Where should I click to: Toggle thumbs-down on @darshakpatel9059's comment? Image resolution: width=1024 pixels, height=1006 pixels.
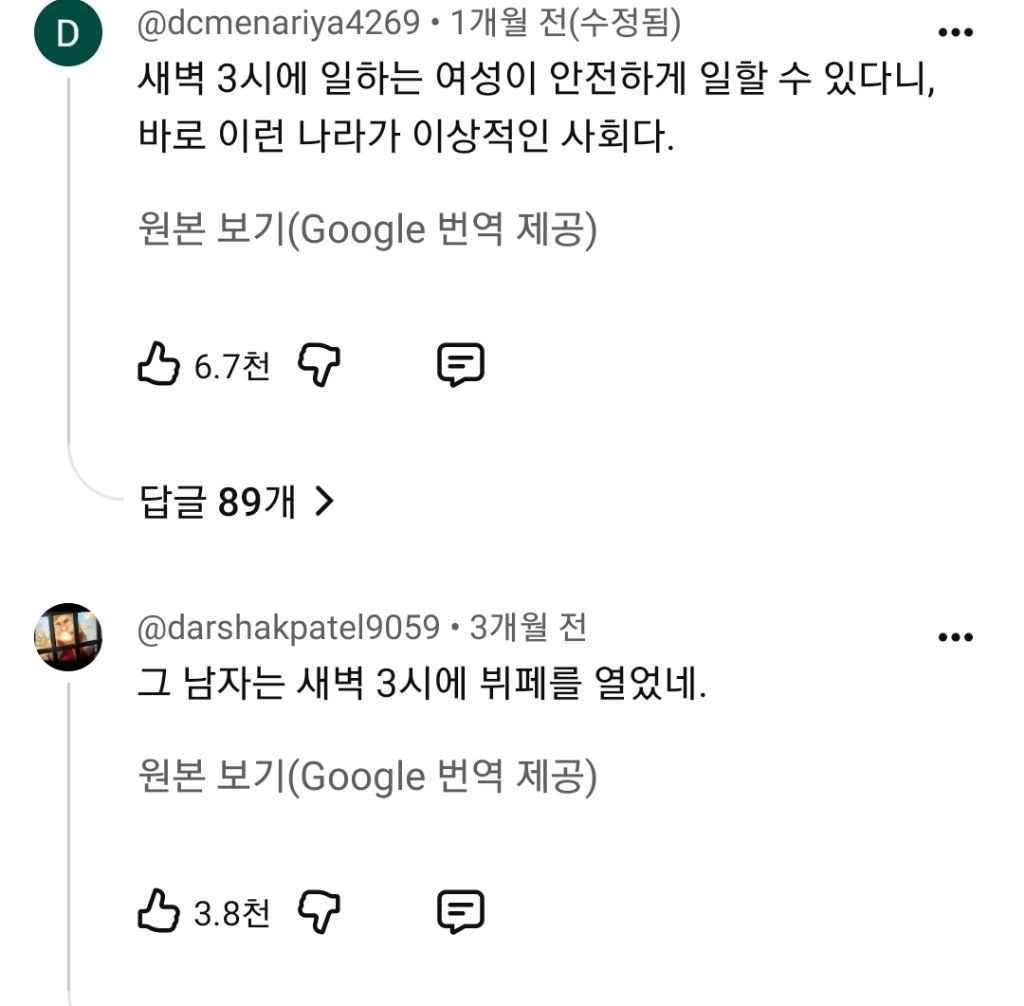(319, 911)
